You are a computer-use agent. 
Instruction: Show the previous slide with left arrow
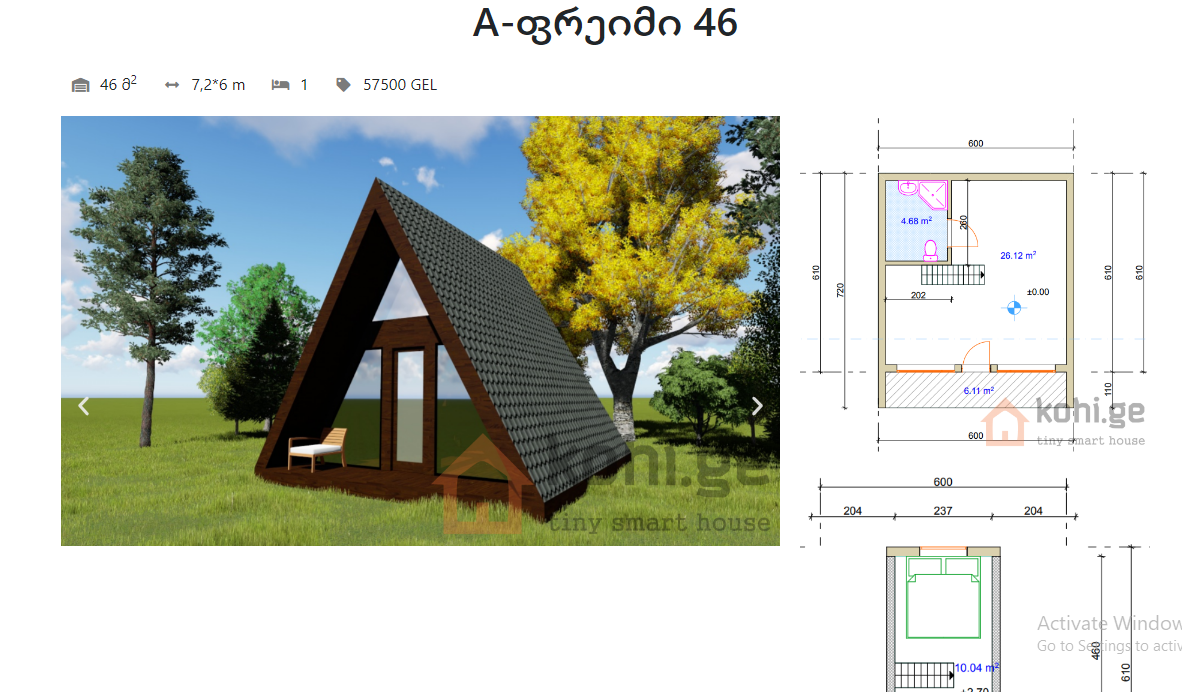click(84, 406)
